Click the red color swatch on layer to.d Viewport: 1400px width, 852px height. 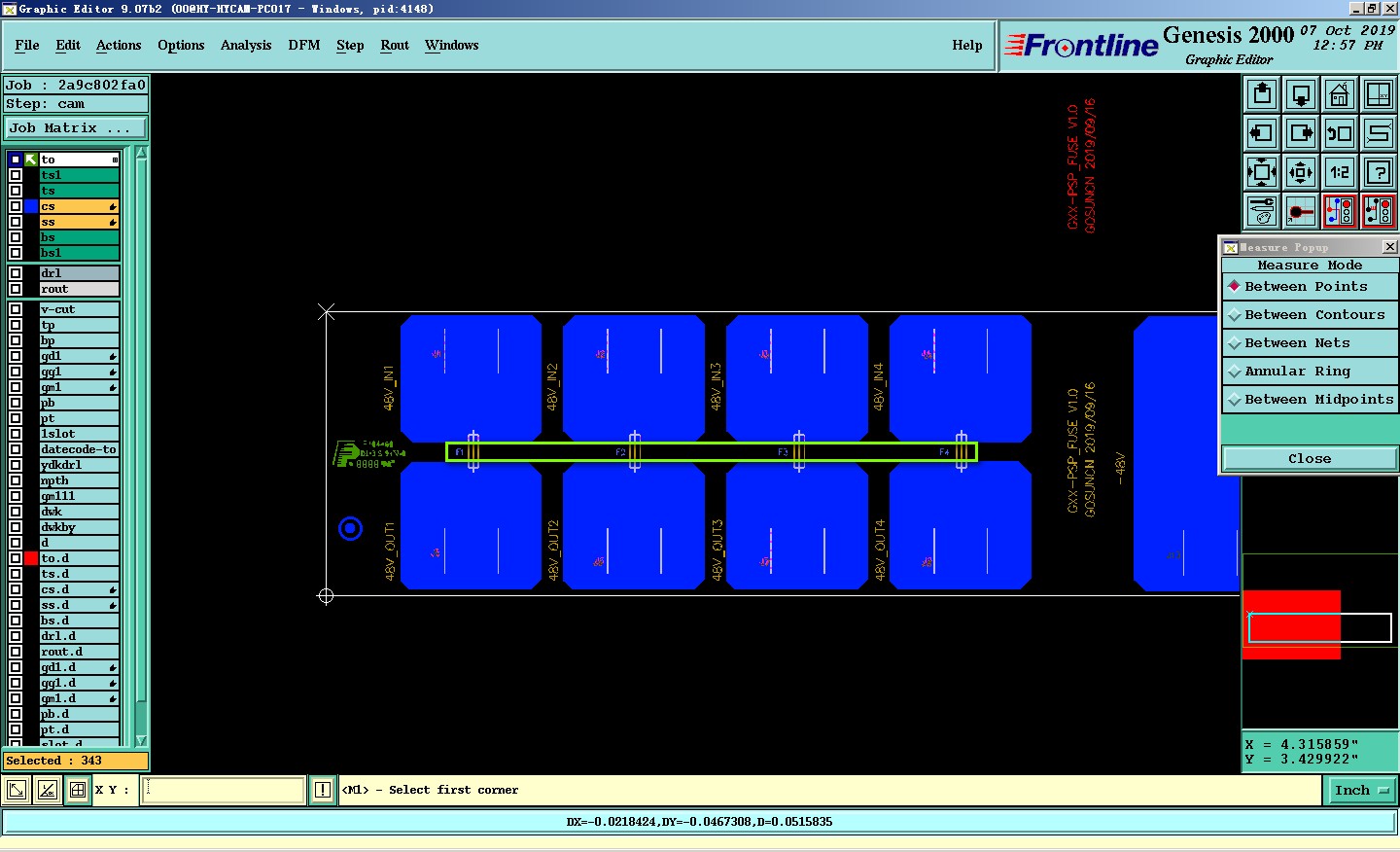pyautogui.click(x=31, y=558)
